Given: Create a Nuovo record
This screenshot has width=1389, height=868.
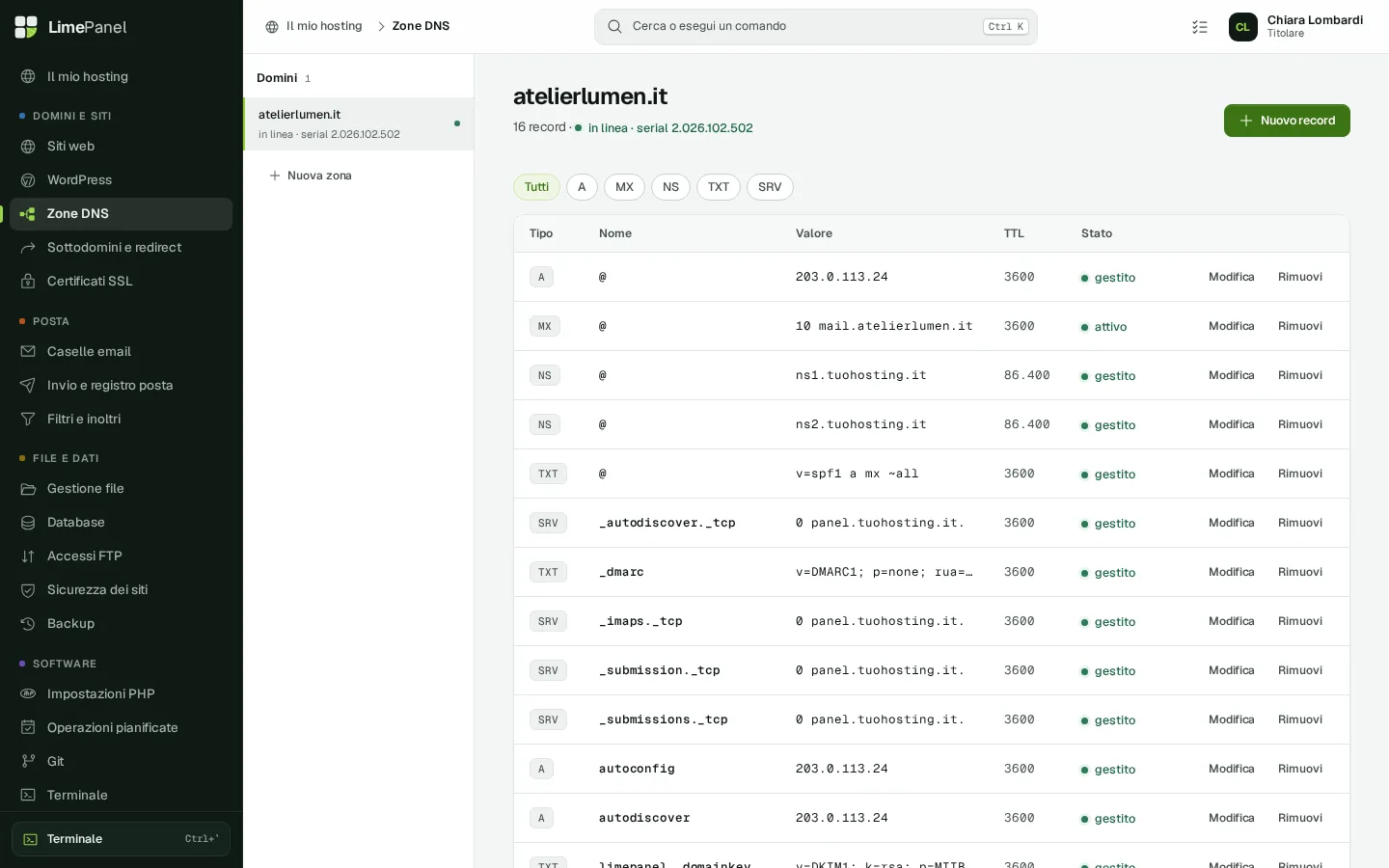Looking at the screenshot, I should (x=1287, y=121).
